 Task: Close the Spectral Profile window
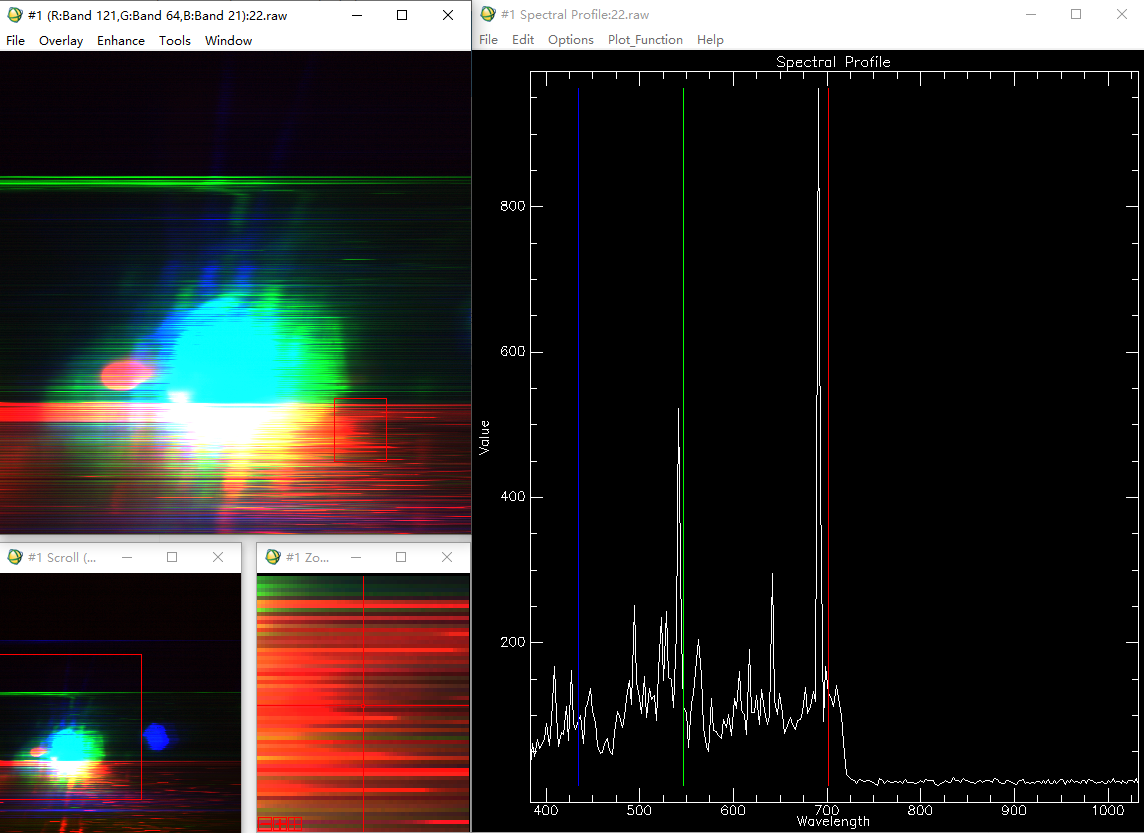coord(1121,14)
